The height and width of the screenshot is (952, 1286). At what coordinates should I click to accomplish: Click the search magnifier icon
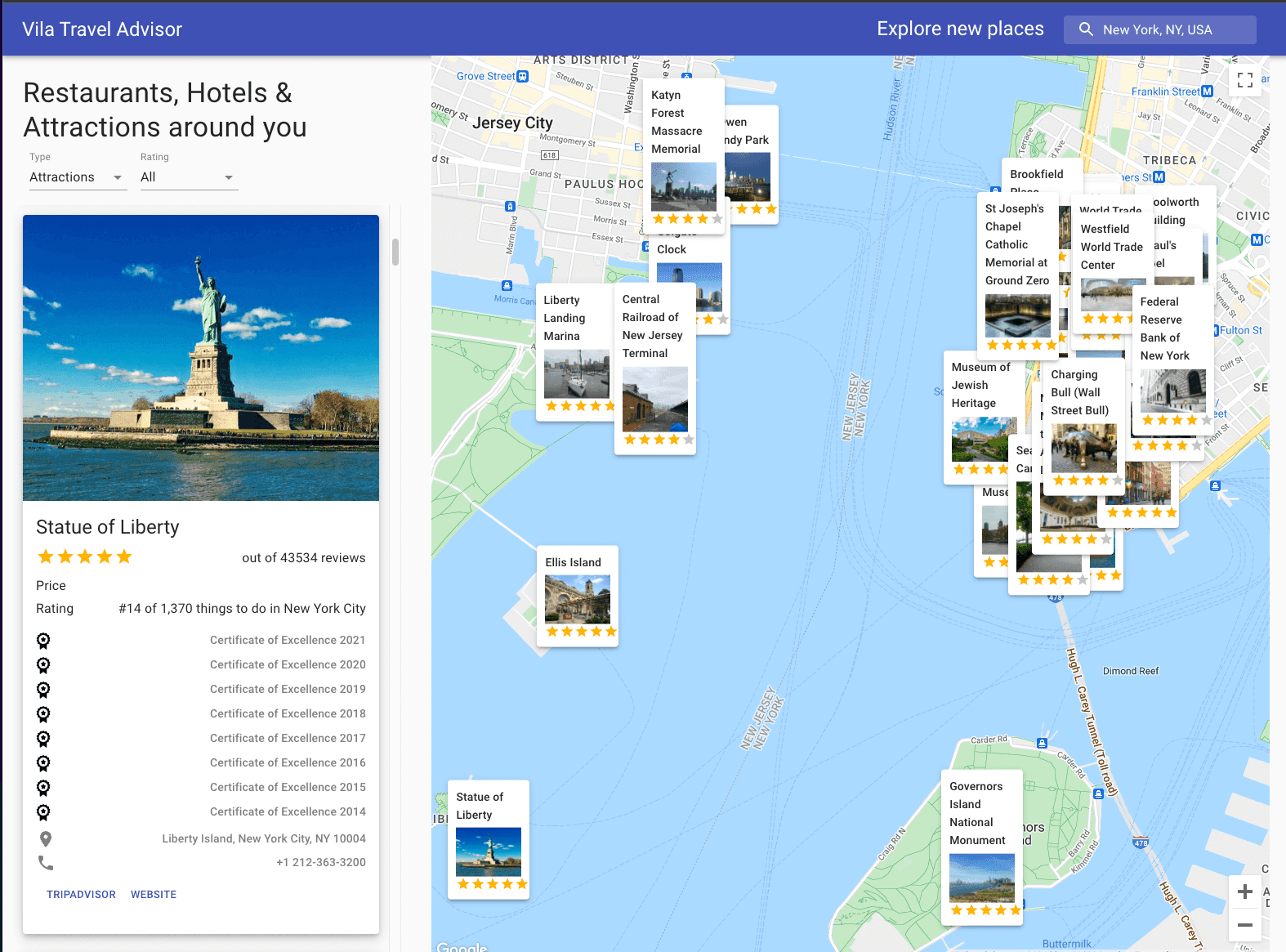pos(1086,29)
